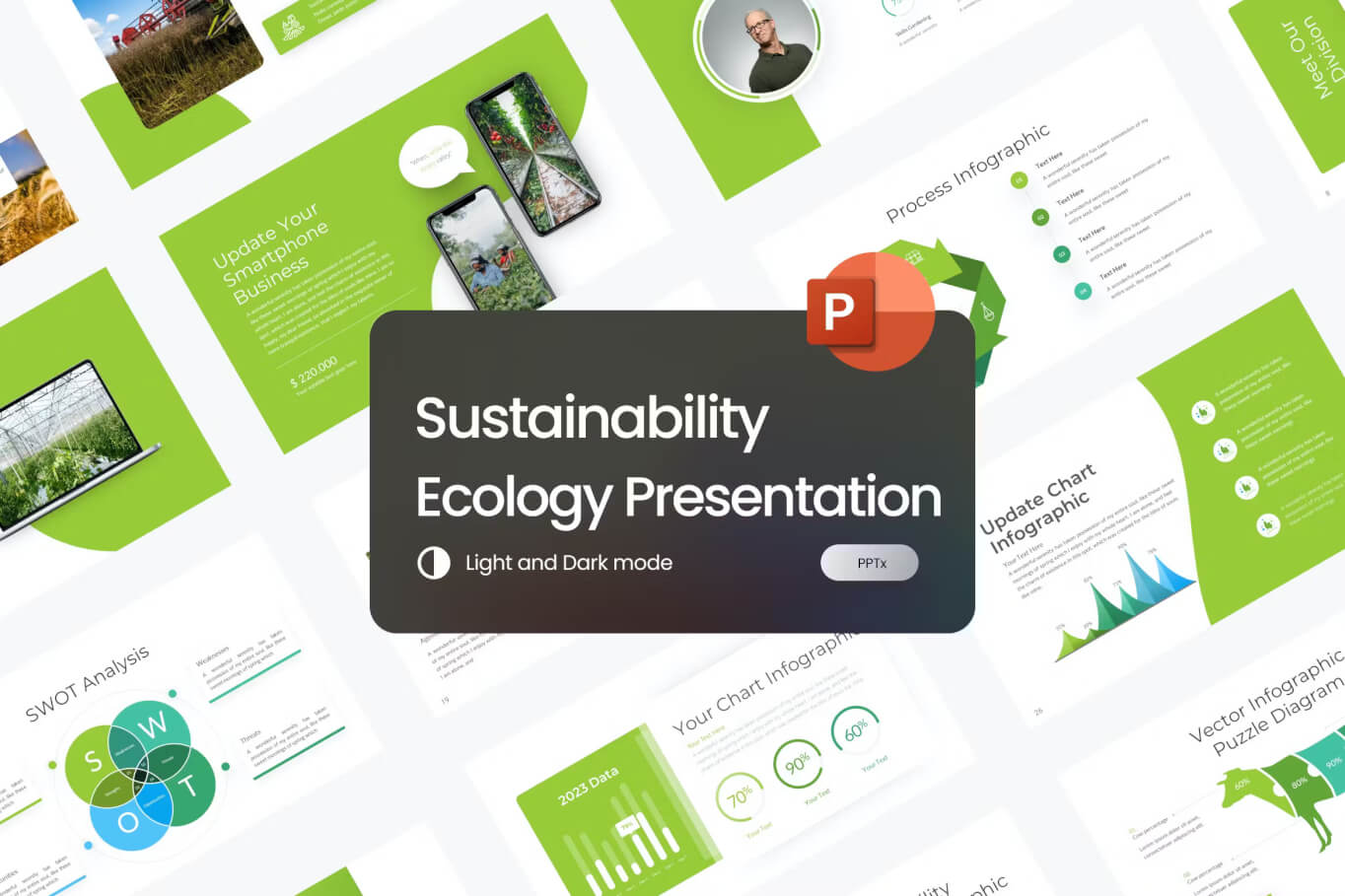This screenshot has height=896, width=1345.
Task: Click the green and blue area chart peaks
Action: (1124, 604)
